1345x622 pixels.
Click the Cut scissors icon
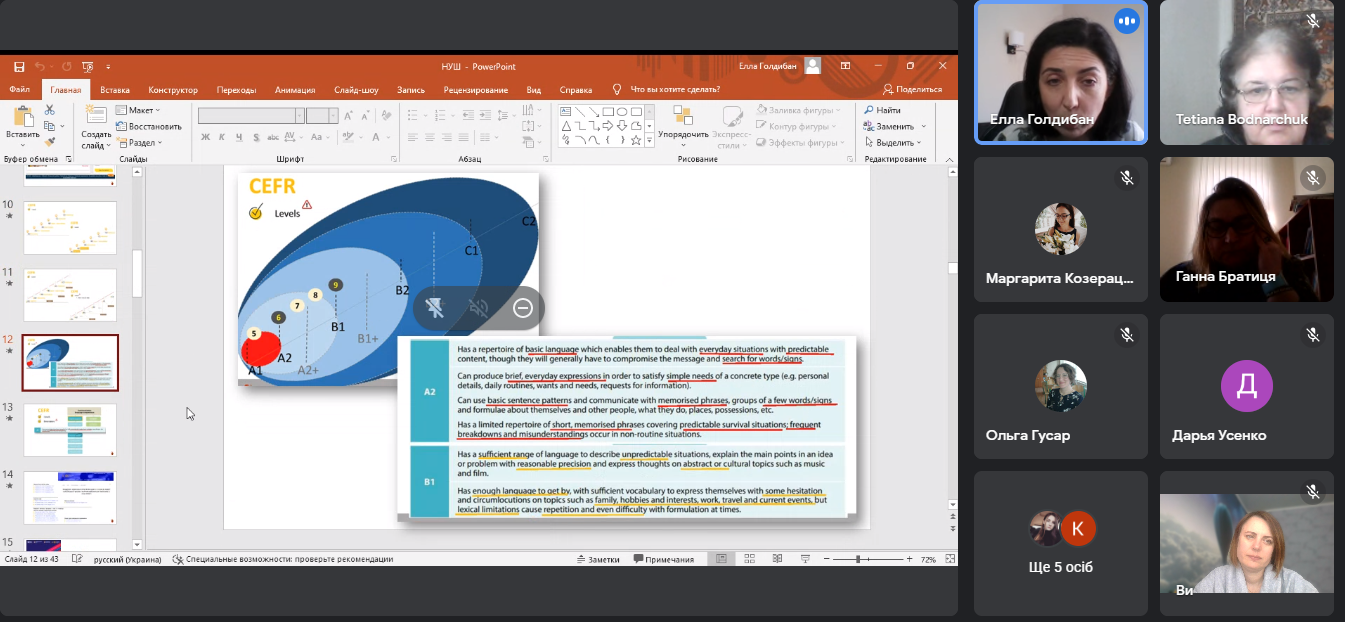pos(50,110)
